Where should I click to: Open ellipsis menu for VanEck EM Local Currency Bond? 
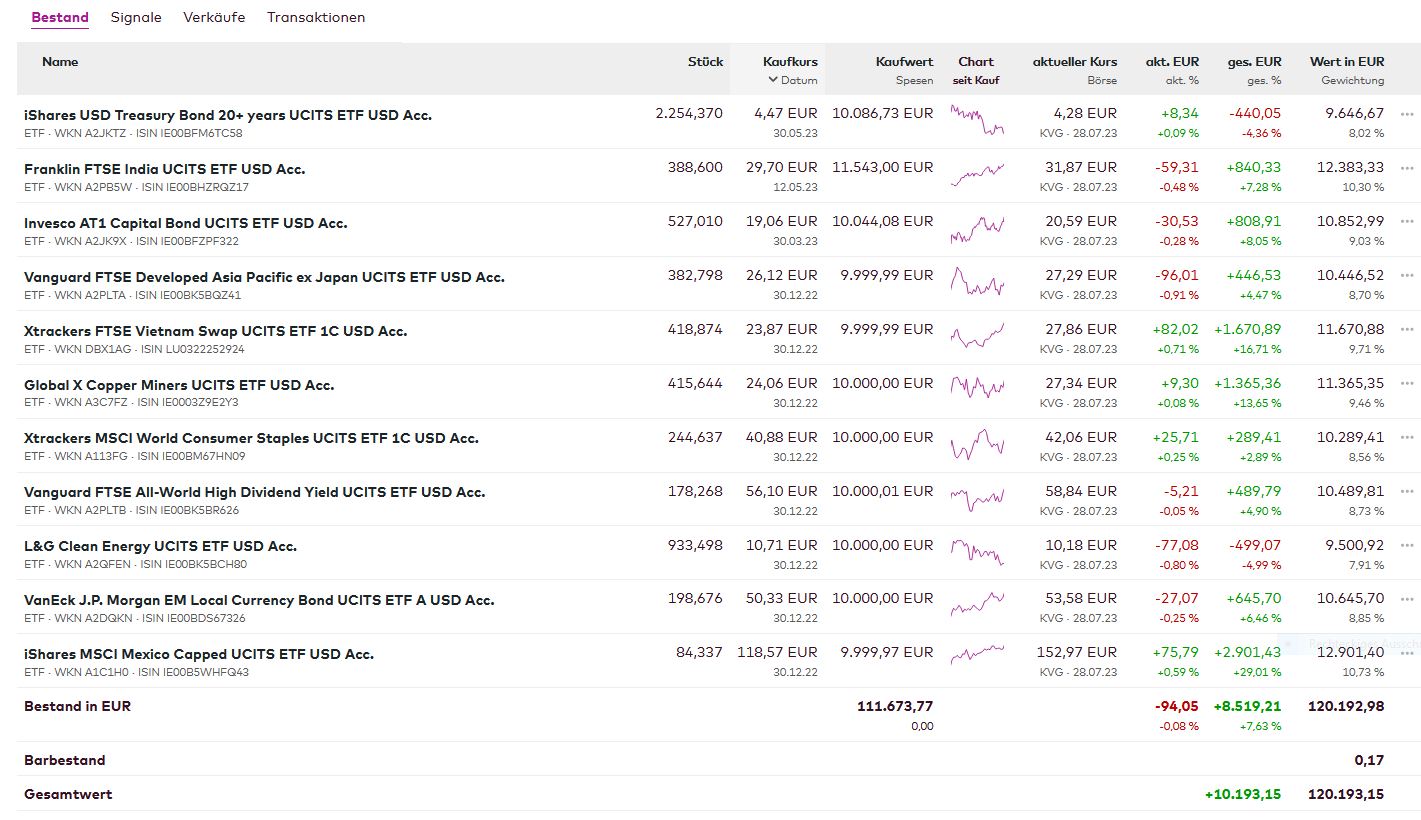[1407, 600]
